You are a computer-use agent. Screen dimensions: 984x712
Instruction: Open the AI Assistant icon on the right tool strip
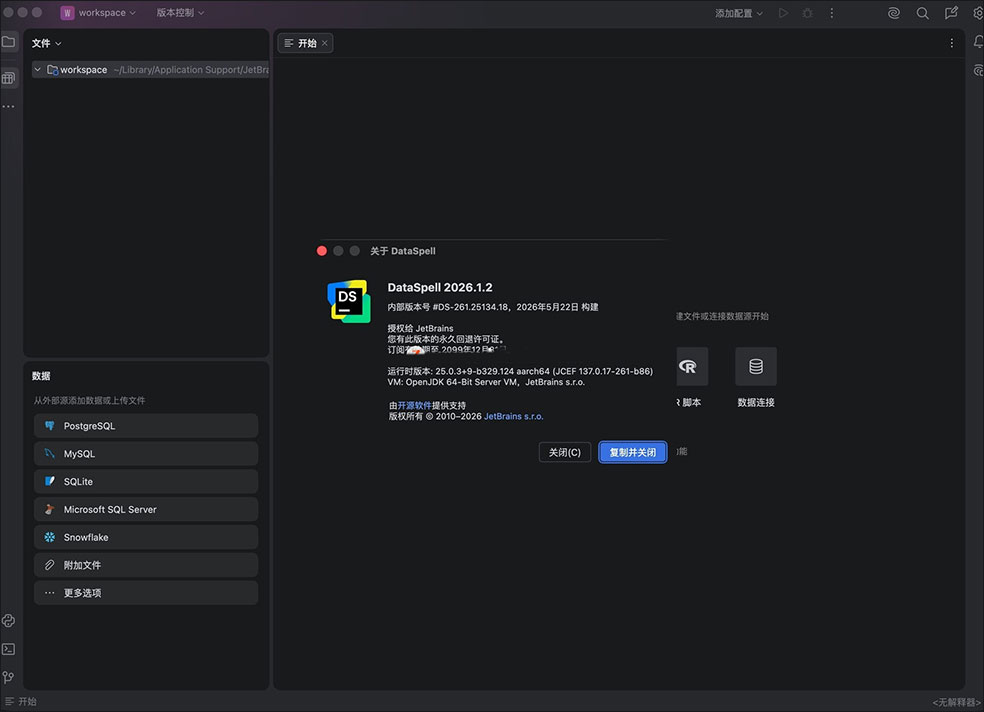(978, 70)
